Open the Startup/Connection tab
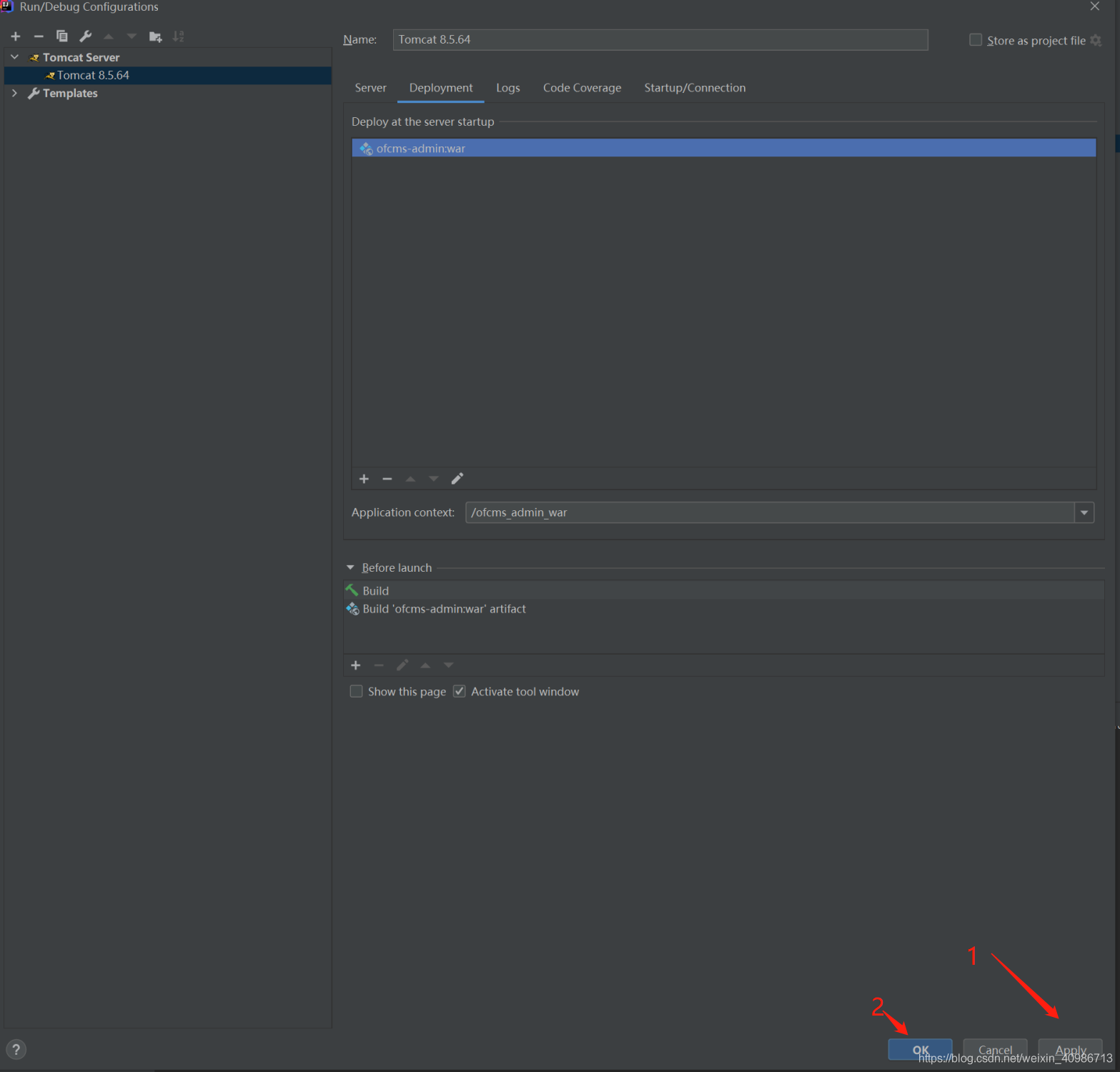Viewport: 1120px width, 1072px height. click(x=694, y=88)
